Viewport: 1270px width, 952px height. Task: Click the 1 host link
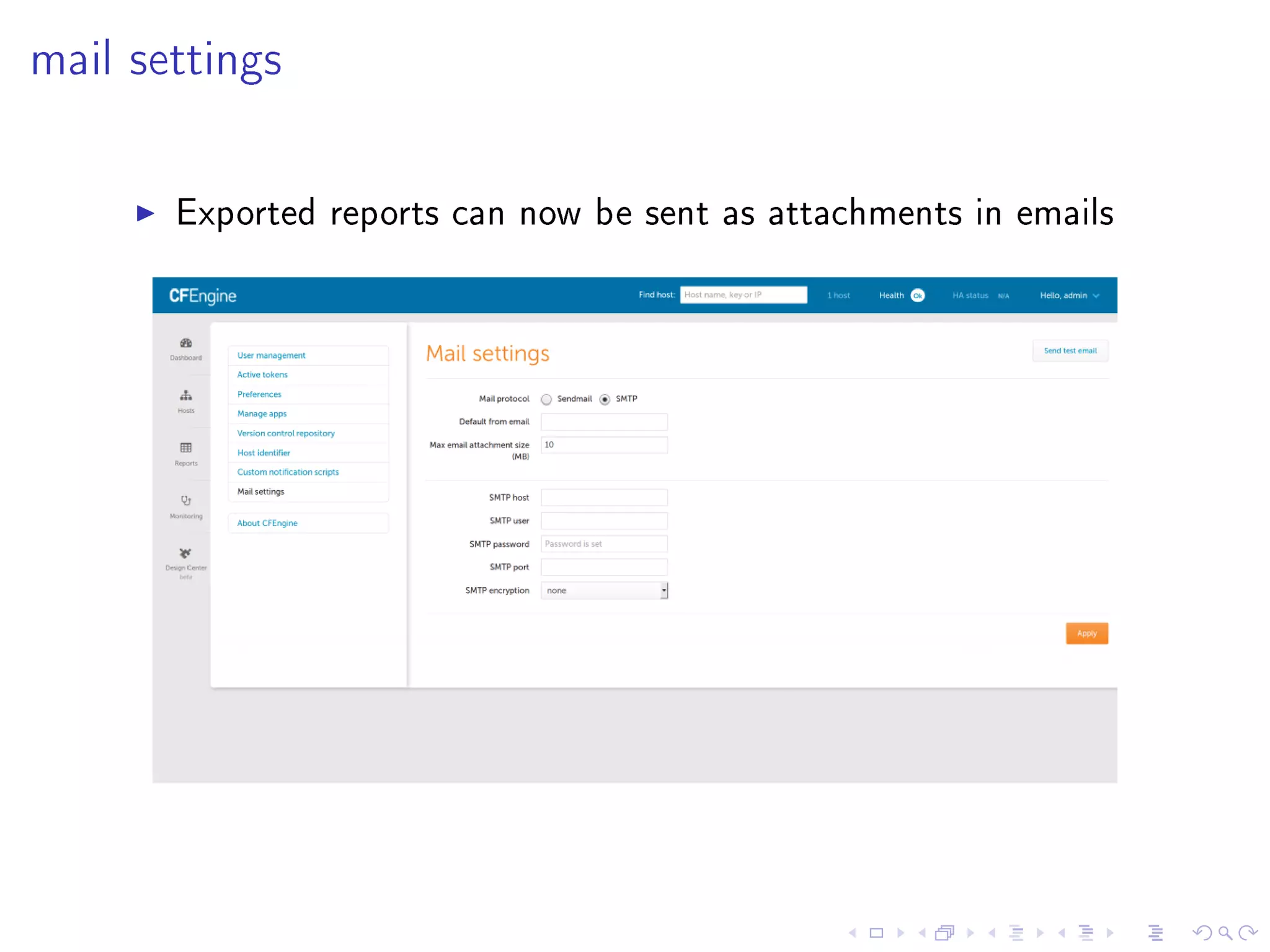point(838,296)
